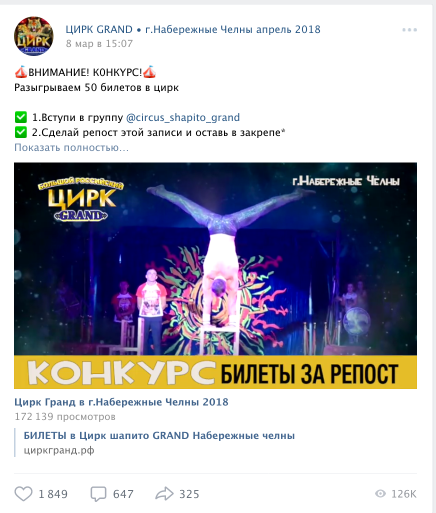
Task: Click the green checkmark beside step 2
Action: tap(21, 132)
